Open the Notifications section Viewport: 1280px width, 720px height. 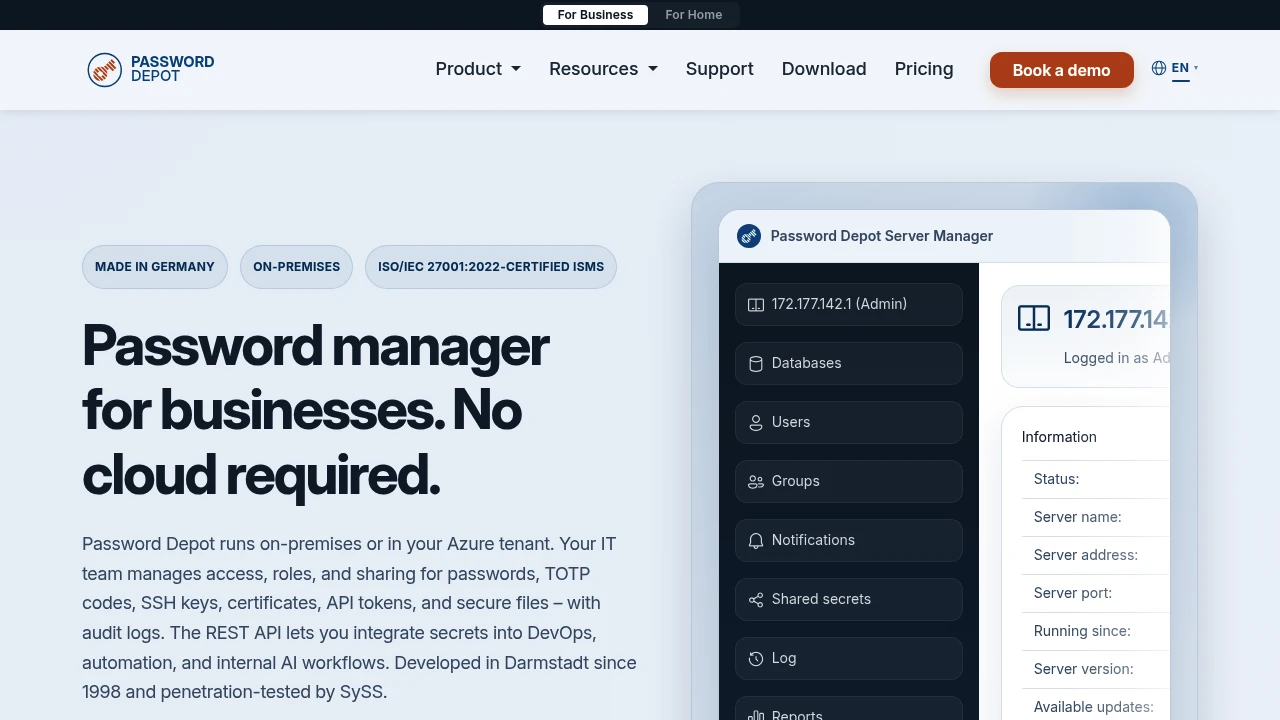(849, 540)
